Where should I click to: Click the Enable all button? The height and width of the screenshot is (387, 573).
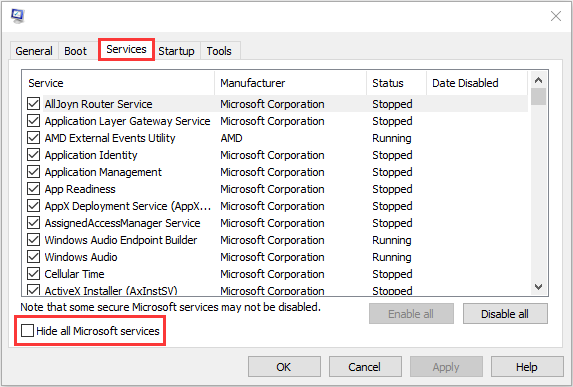coord(411,314)
